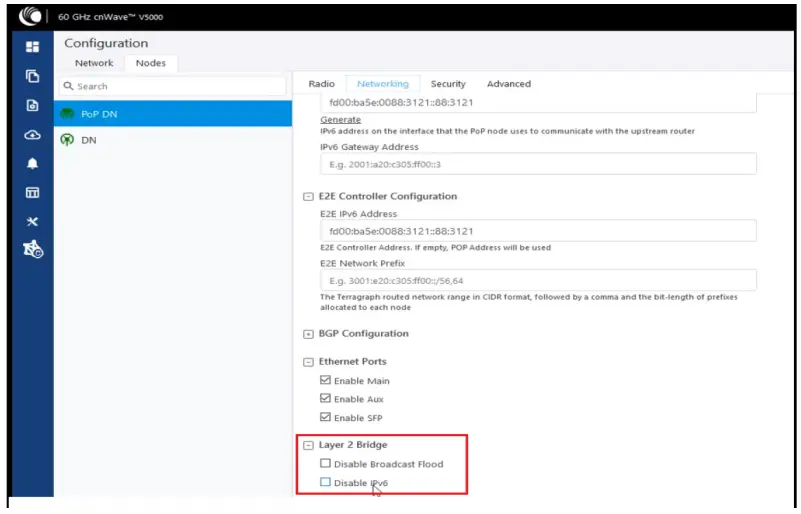Click the IPv6 Gateway Address field
The image size is (801, 514).
pos(538,164)
